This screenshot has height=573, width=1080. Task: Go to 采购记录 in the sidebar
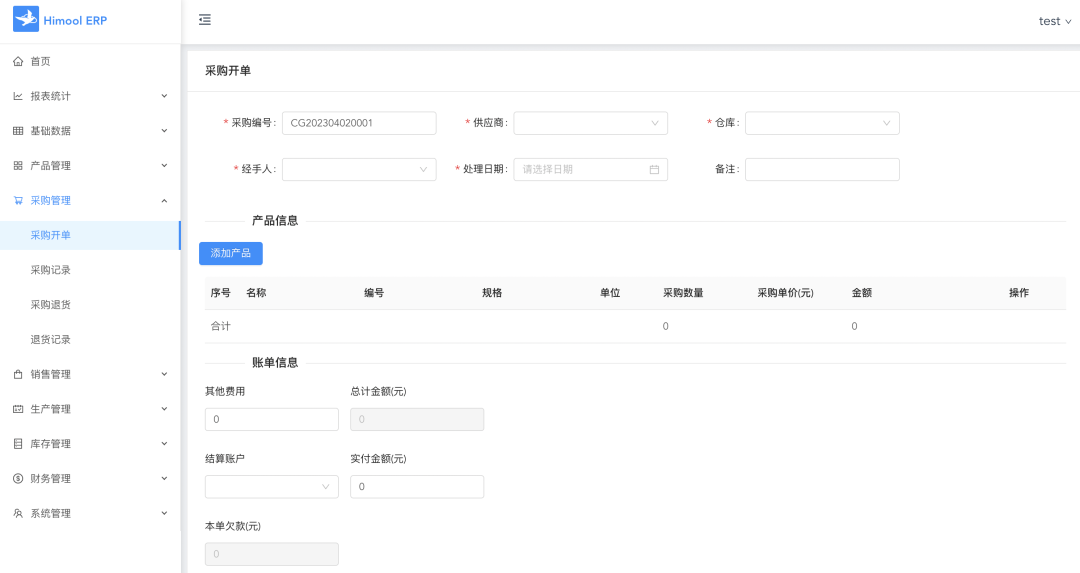pos(51,270)
